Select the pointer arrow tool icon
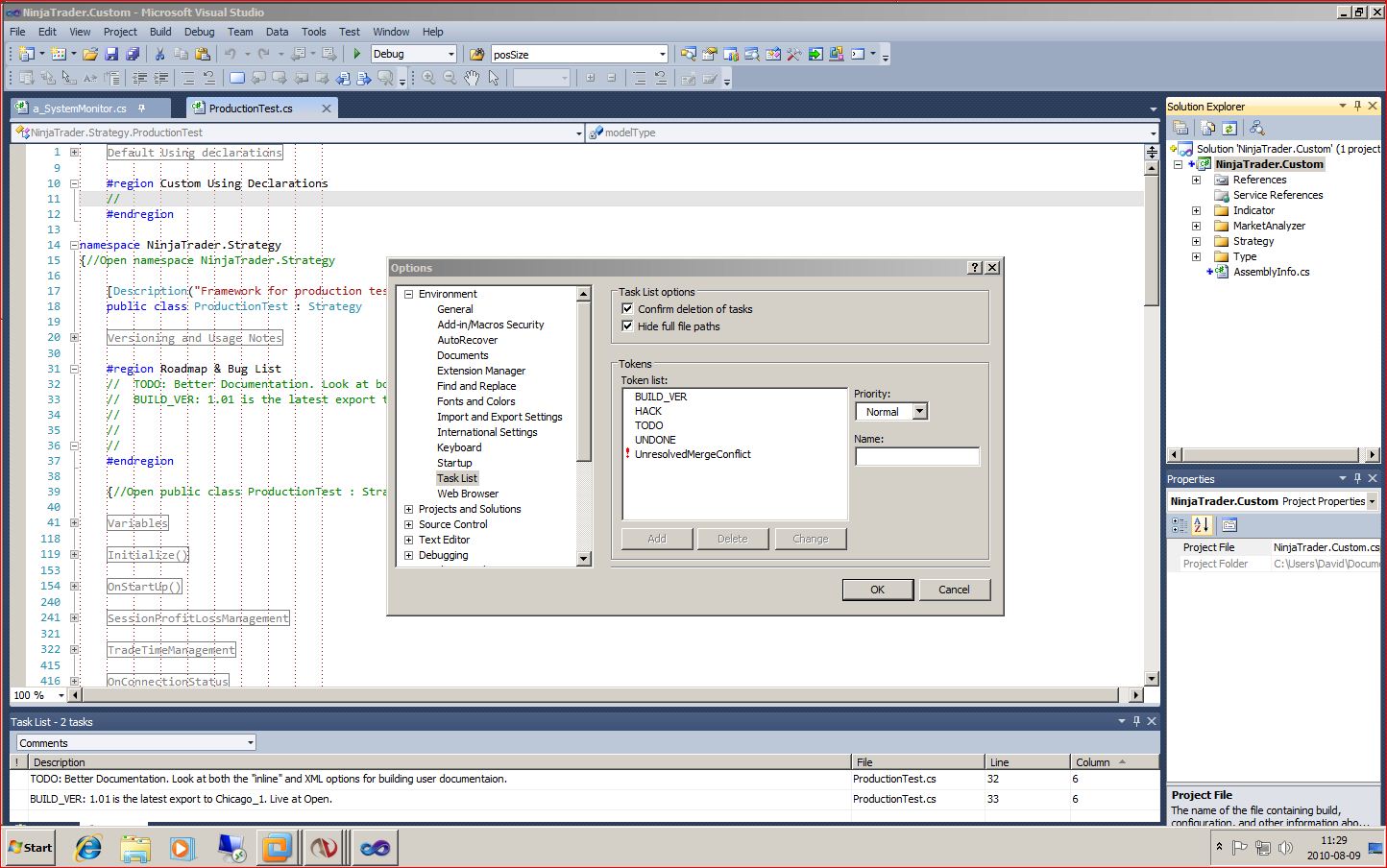This screenshot has width=1387, height=868. 494,78
